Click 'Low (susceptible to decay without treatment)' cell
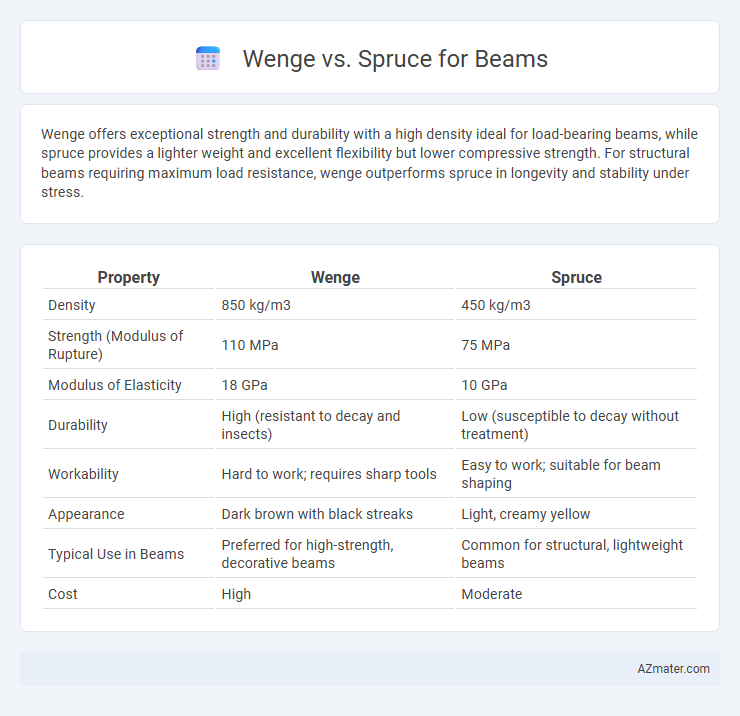The width and height of the screenshot is (740, 716). [570, 425]
